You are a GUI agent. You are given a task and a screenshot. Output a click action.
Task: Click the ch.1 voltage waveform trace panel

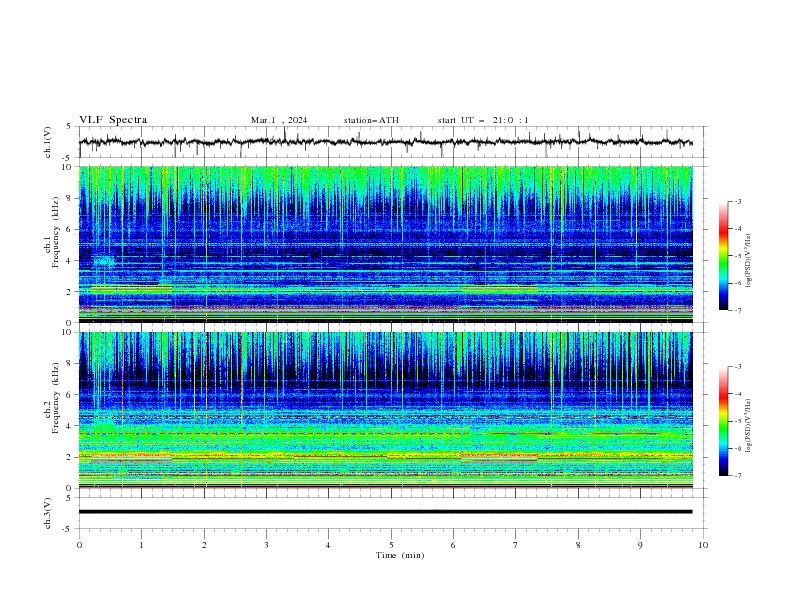click(x=392, y=142)
